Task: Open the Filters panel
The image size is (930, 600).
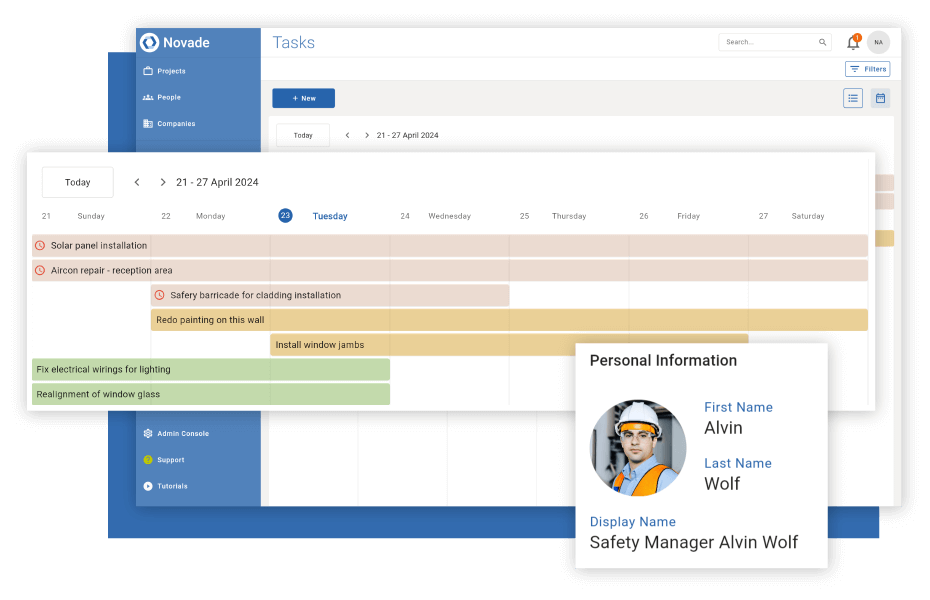Action: (867, 68)
